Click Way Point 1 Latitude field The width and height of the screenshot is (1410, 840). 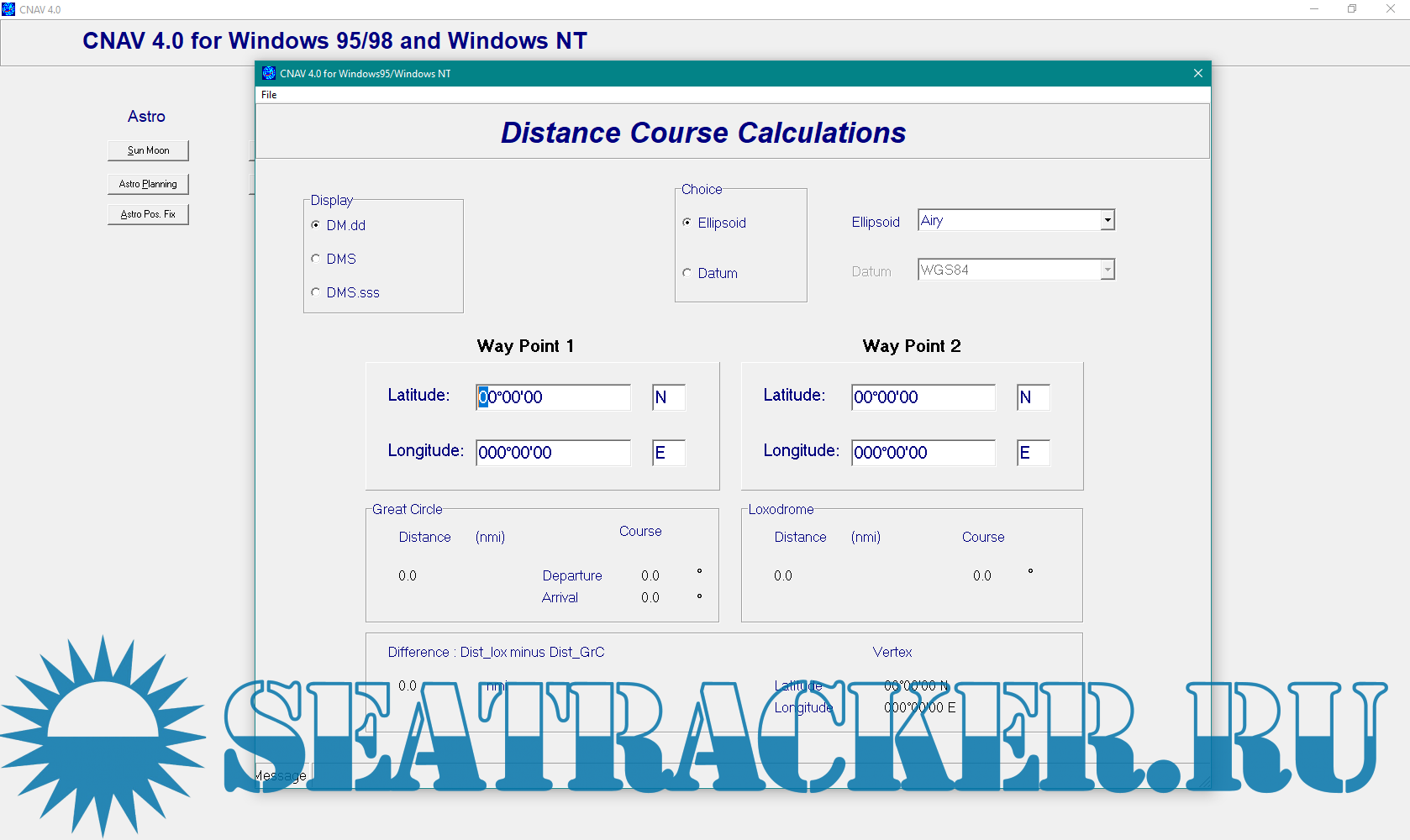pos(553,397)
